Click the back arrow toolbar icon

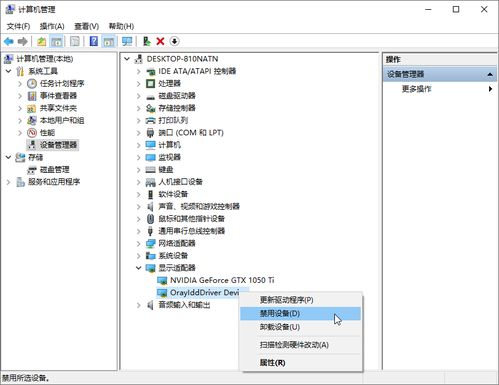pos(9,41)
